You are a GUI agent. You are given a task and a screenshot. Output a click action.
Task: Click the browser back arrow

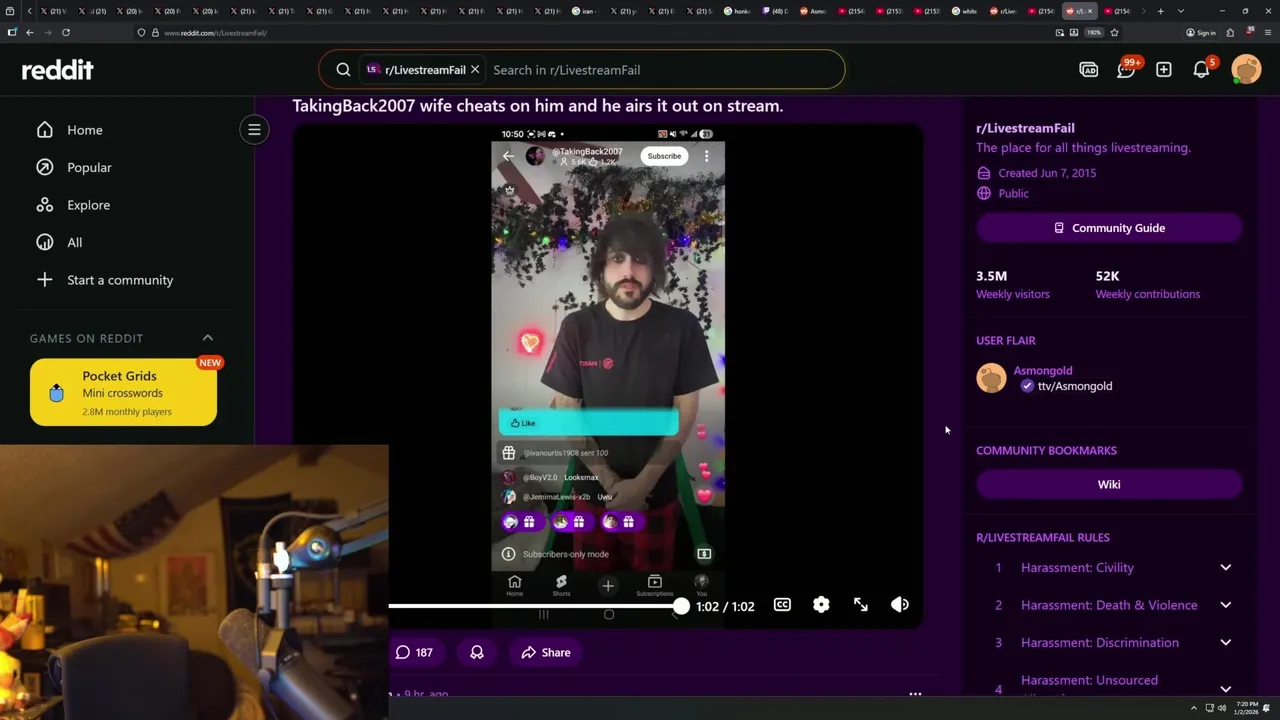[29, 33]
